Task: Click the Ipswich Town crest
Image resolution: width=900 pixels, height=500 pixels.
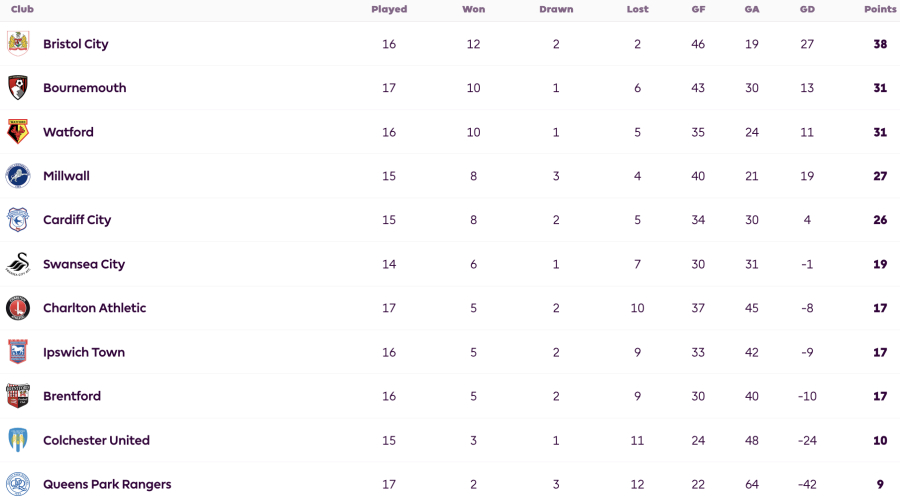Action: point(18,352)
